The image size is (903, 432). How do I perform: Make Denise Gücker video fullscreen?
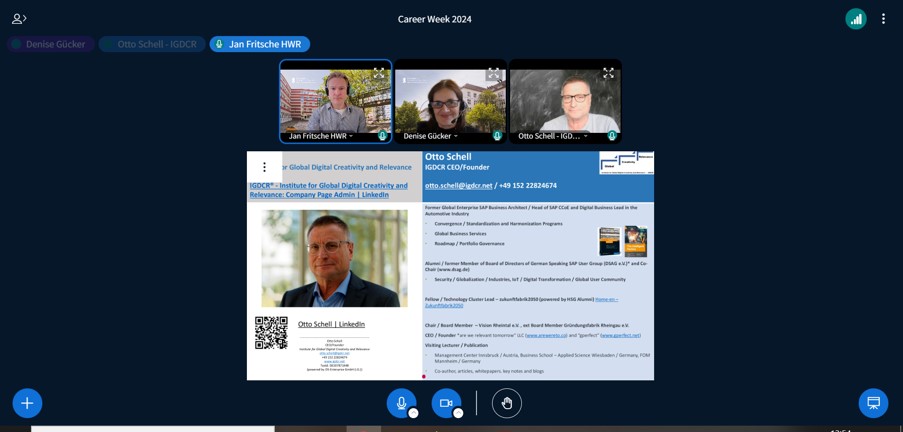coord(494,73)
